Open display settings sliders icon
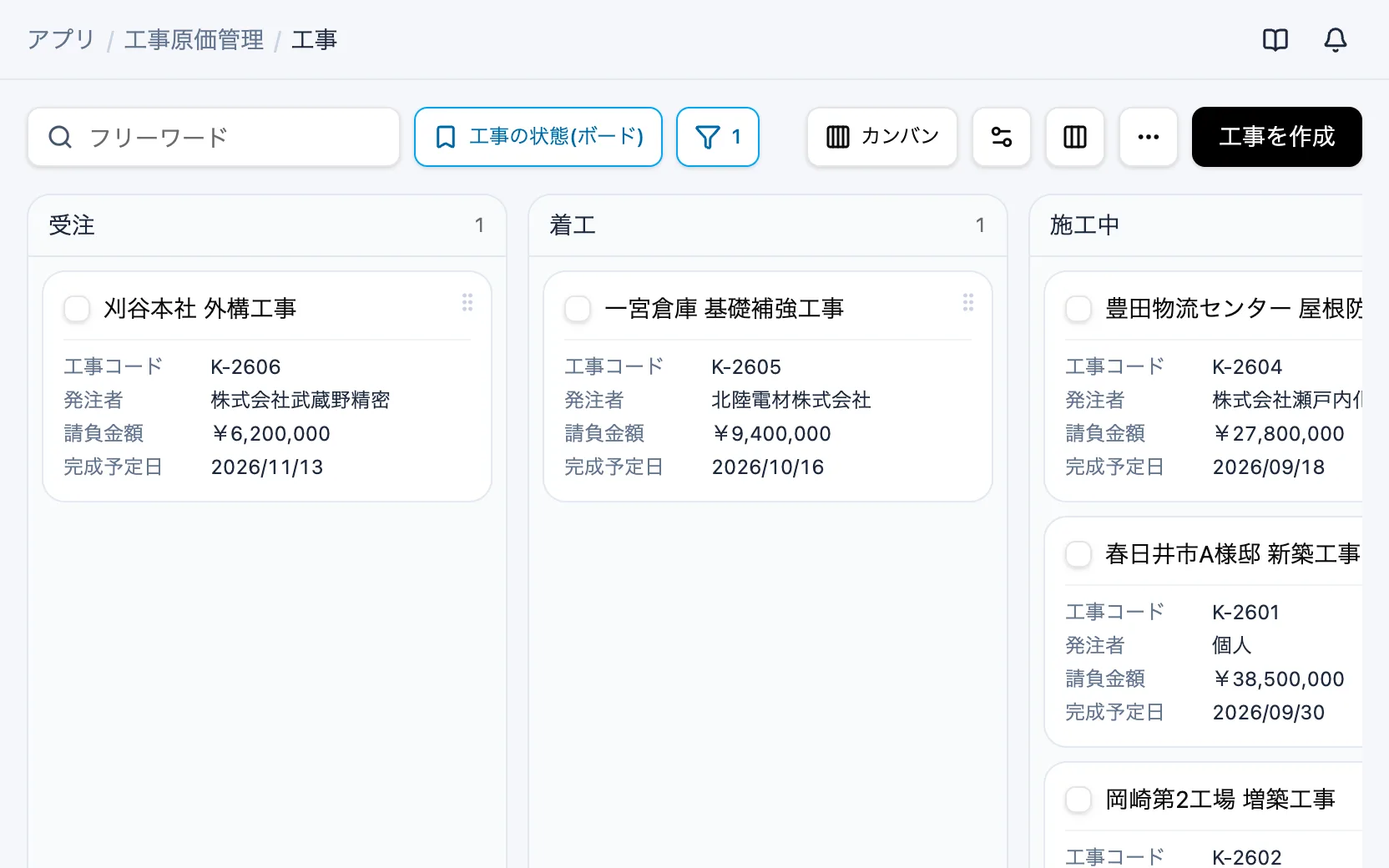The width and height of the screenshot is (1389, 868). [1002, 137]
